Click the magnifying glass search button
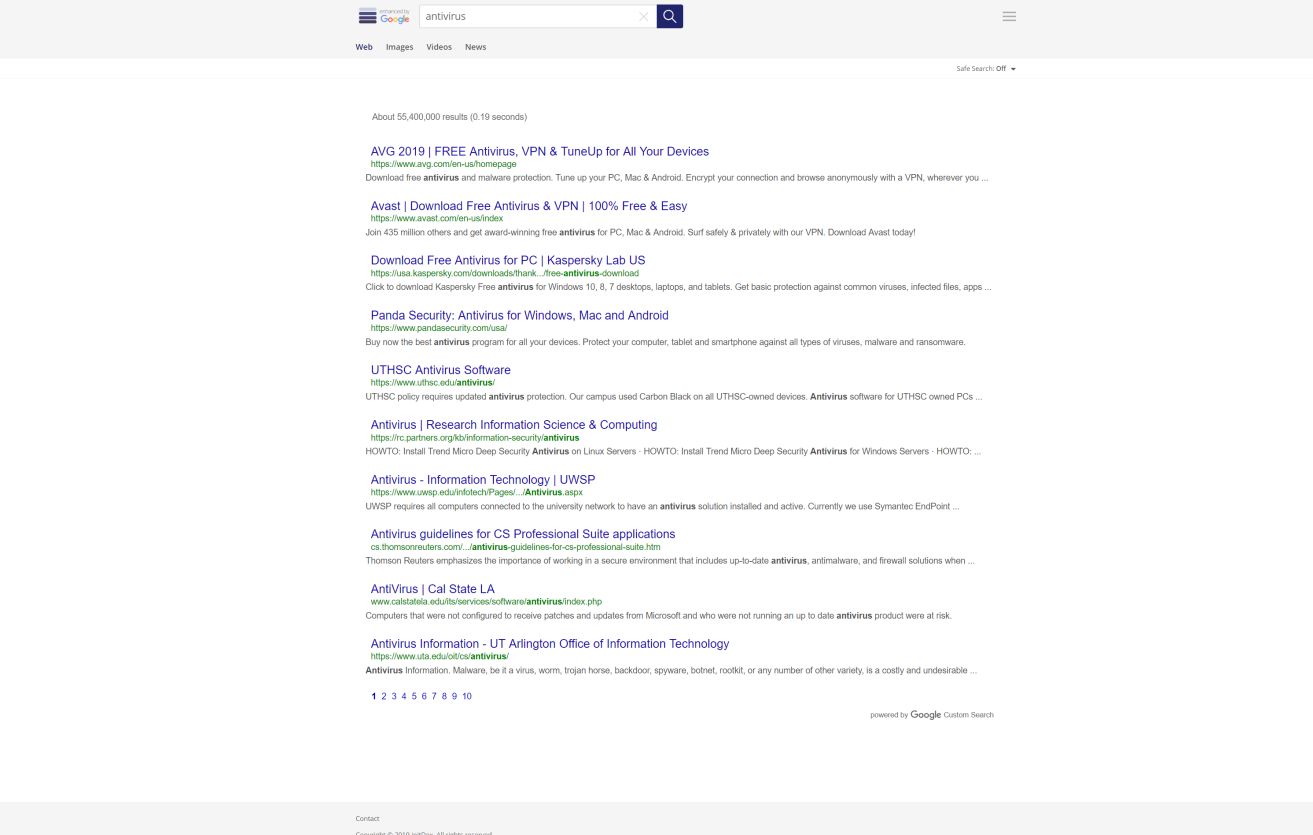Viewport: 1313px width, 835px height. tap(670, 16)
